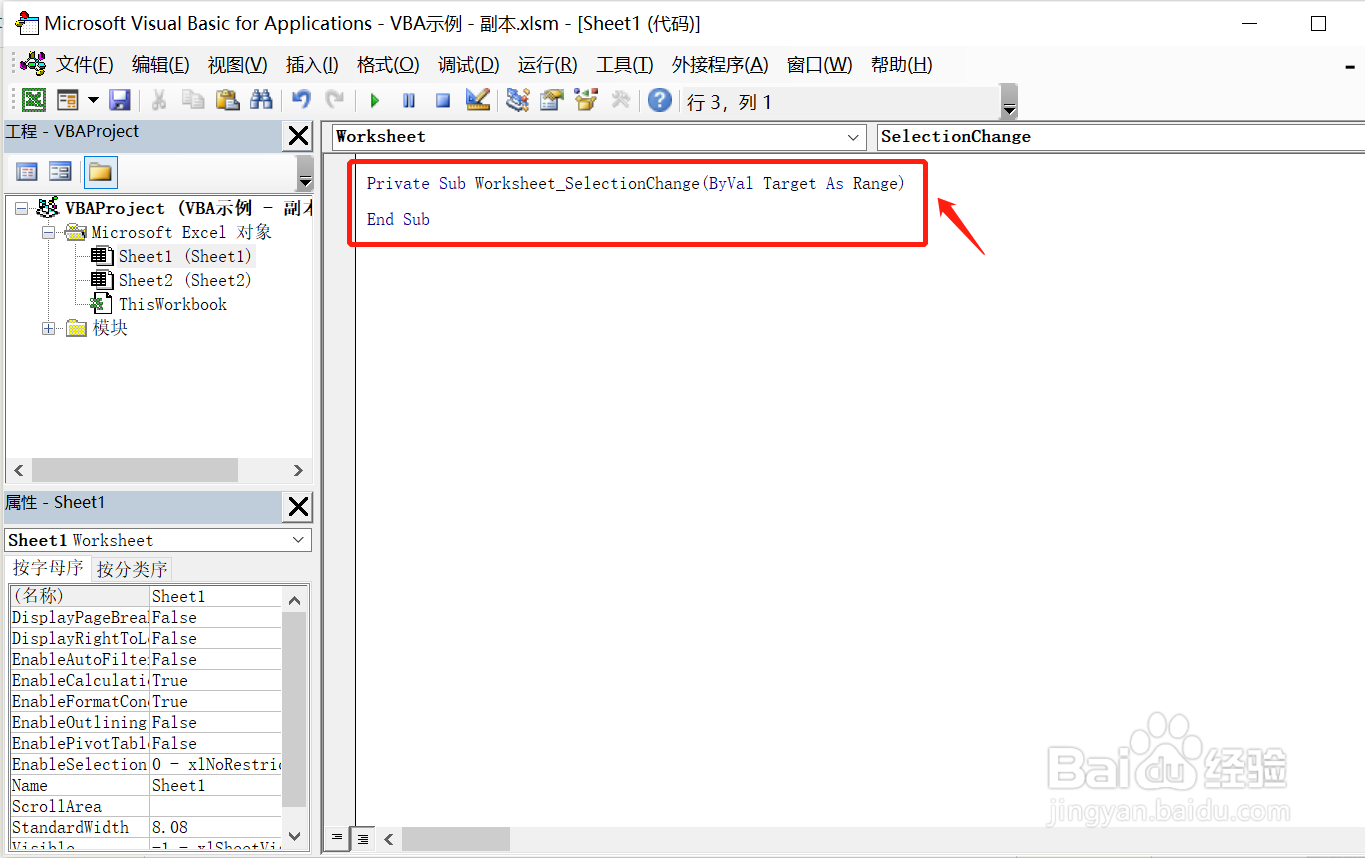
Task: Open the 编辑(E) menu
Action: pyautogui.click(x=161, y=65)
